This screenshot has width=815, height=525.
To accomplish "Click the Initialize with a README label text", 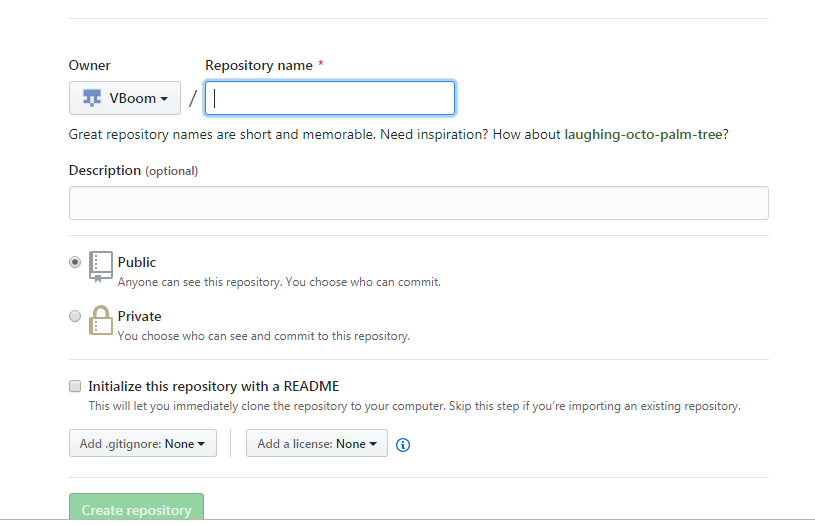I will pyautogui.click(x=214, y=386).
